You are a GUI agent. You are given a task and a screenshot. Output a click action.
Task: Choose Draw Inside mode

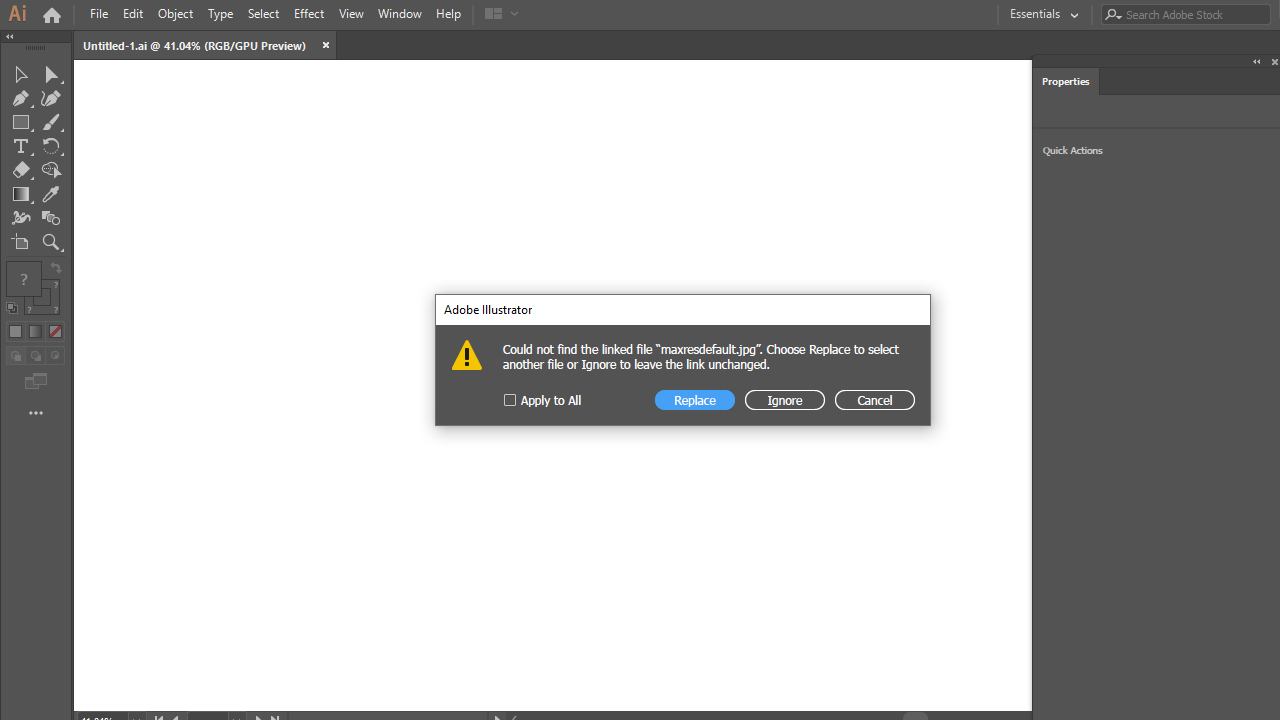point(56,356)
